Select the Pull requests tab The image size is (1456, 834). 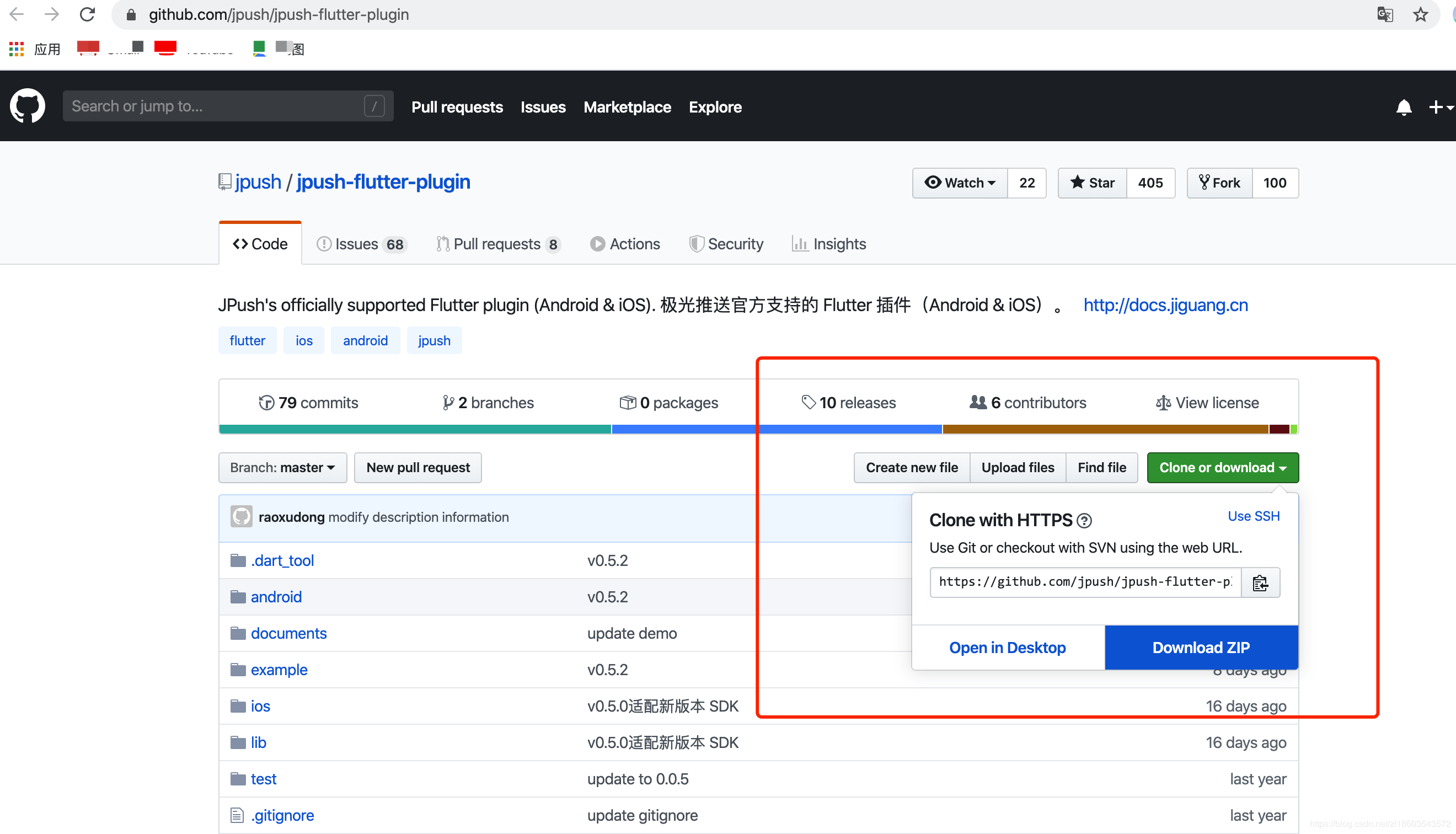pos(498,243)
